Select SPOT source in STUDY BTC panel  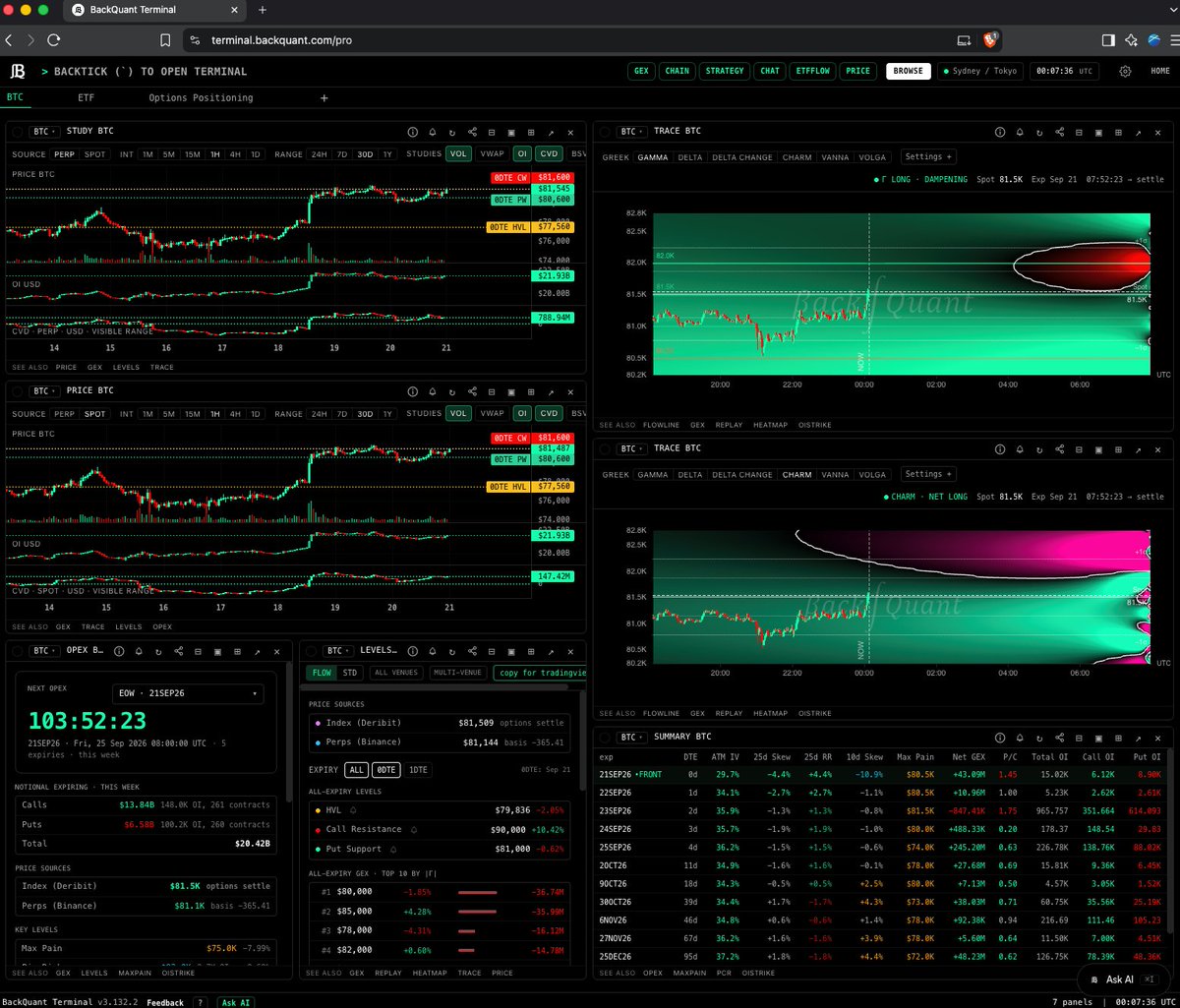(x=95, y=154)
